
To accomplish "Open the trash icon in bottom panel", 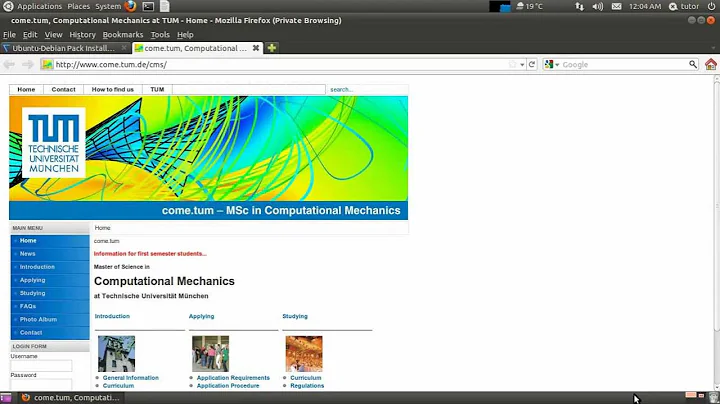I will pyautogui.click(x=713, y=398).
